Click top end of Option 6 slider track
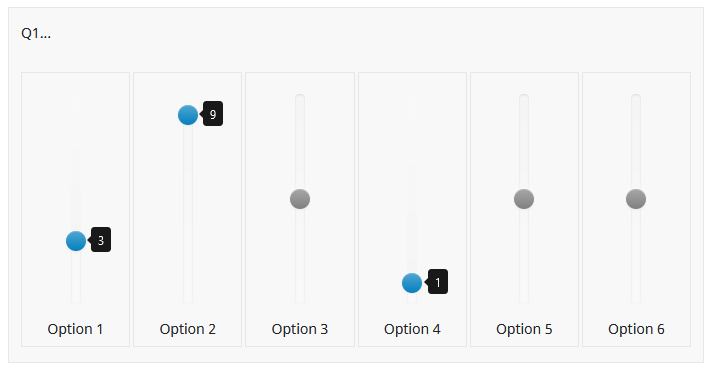 [636, 98]
